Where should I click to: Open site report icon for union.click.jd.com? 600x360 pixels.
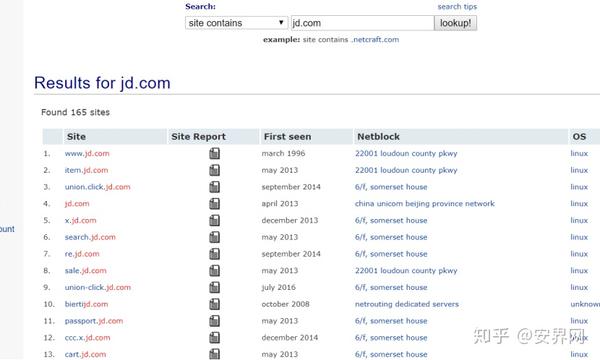point(215,187)
